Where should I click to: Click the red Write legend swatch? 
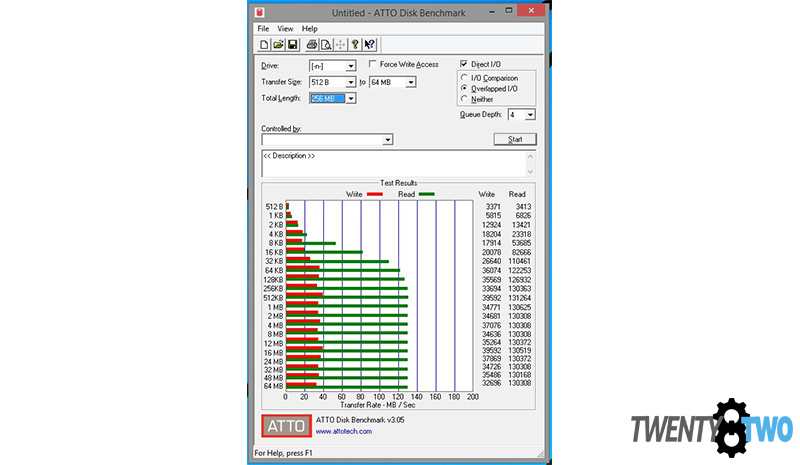coord(374,194)
